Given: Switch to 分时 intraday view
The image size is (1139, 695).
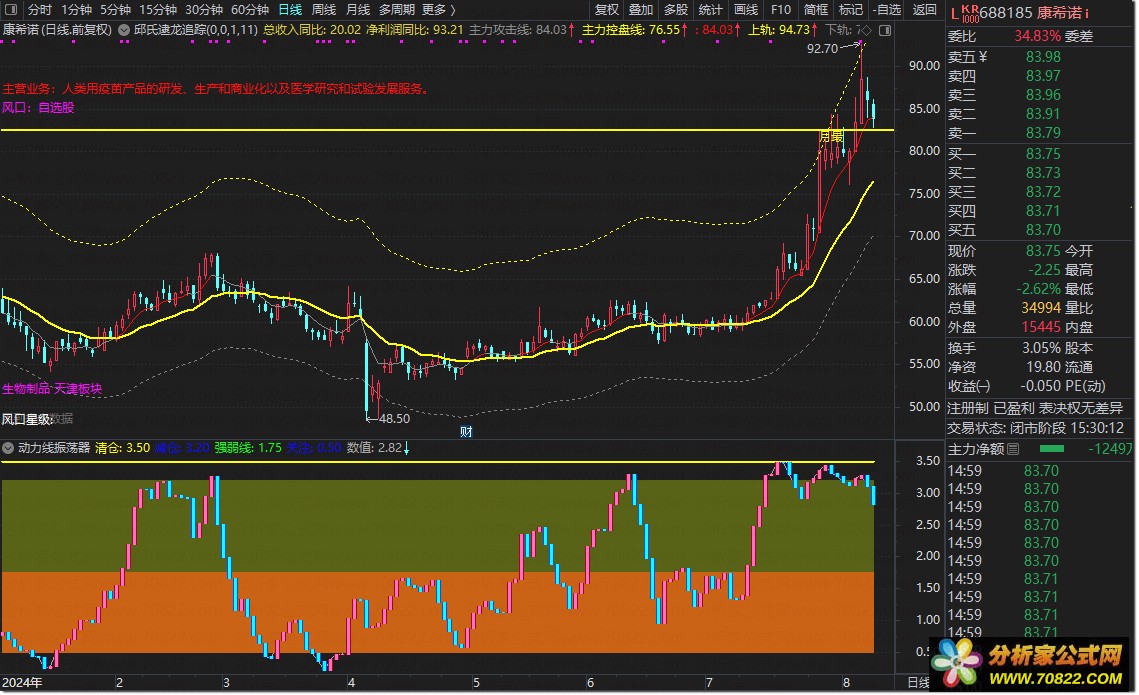Looking at the screenshot, I should [x=40, y=9].
